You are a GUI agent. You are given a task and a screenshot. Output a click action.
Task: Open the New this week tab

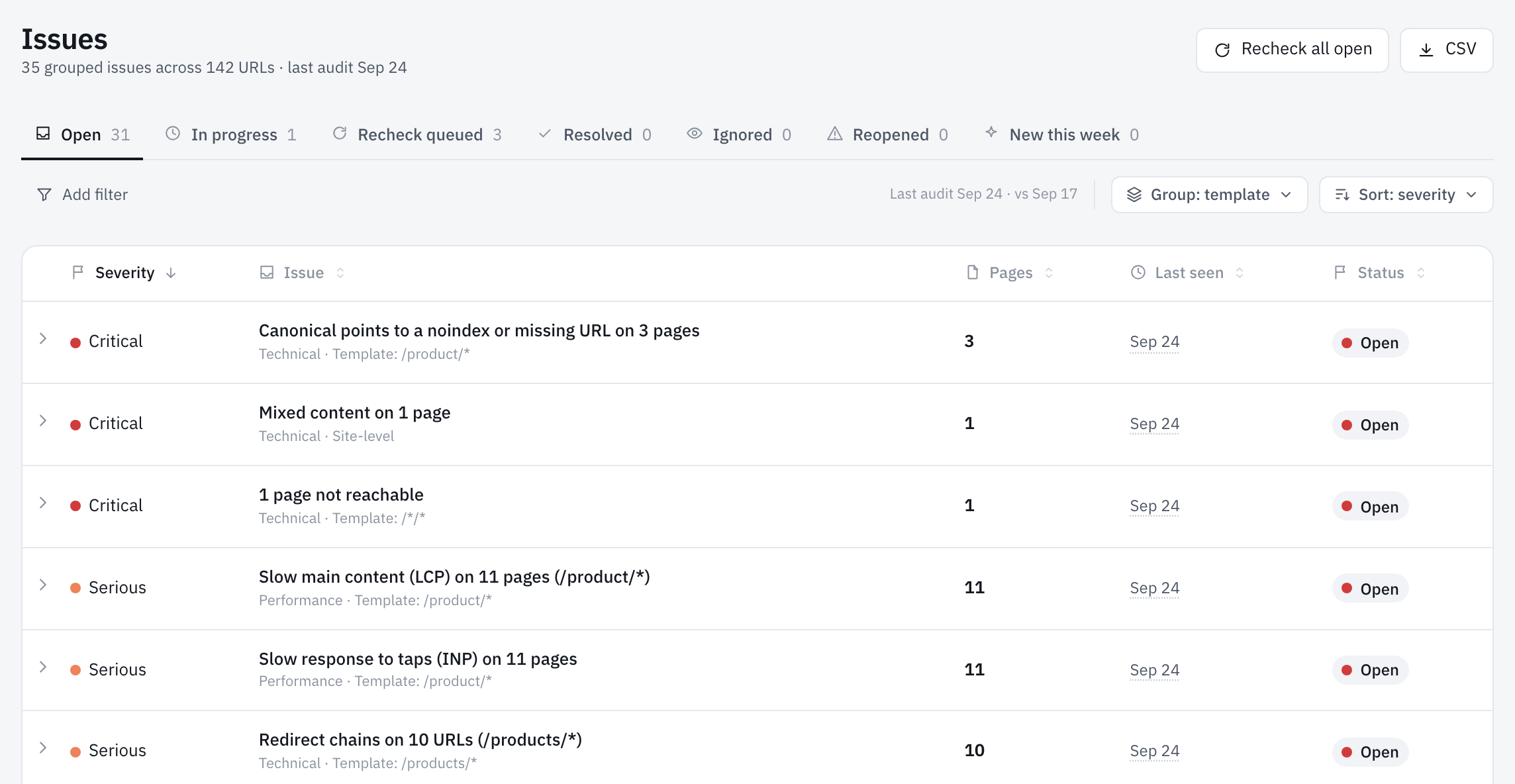(x=1062, y=134)
